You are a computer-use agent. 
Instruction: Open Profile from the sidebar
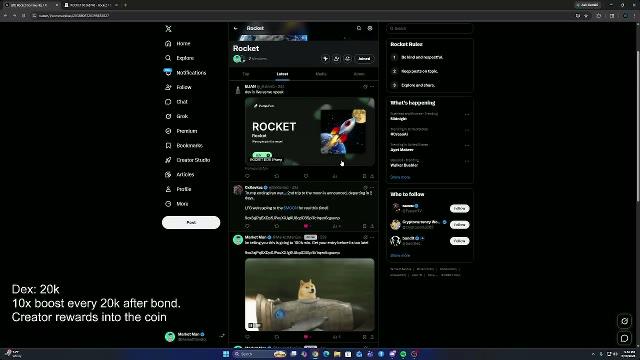[x=178, y=189]
